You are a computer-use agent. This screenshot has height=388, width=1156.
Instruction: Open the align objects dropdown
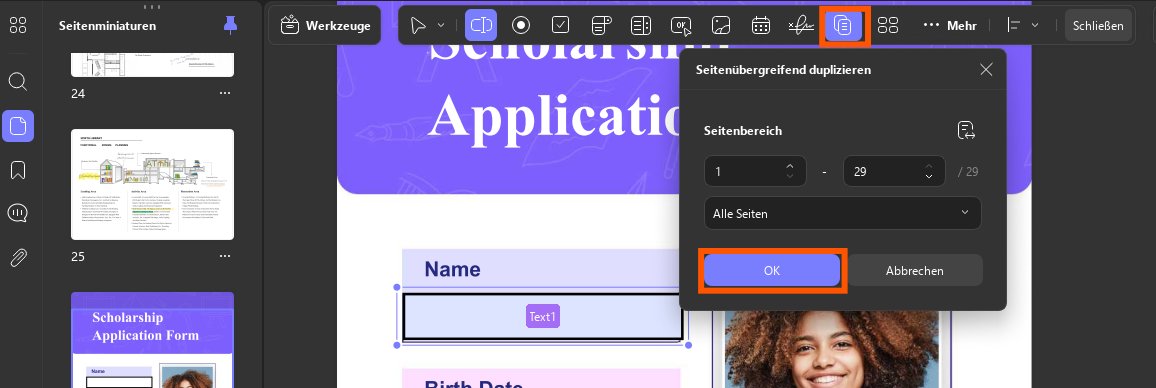click(x=1023, y=26)
